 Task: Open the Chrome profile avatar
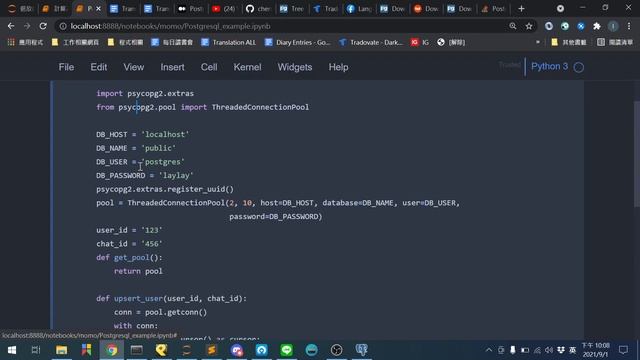[613, 26]
